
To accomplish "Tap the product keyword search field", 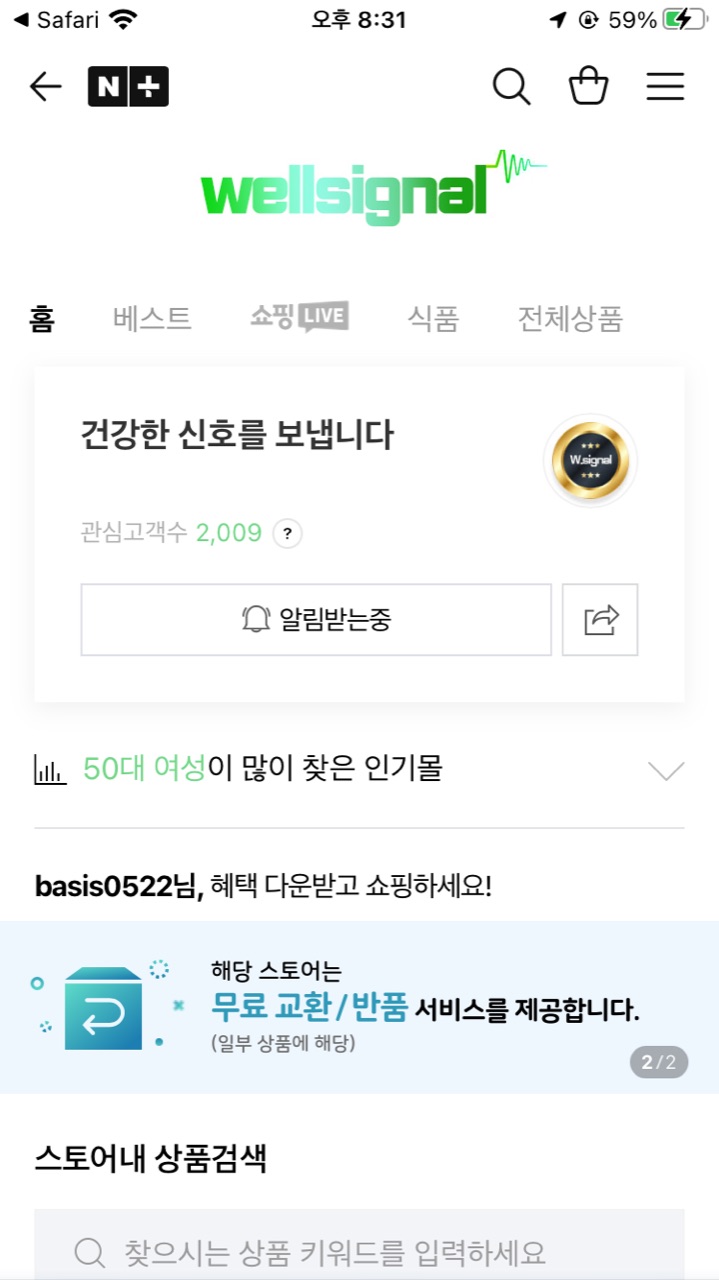I will (x=360, y=1251).
